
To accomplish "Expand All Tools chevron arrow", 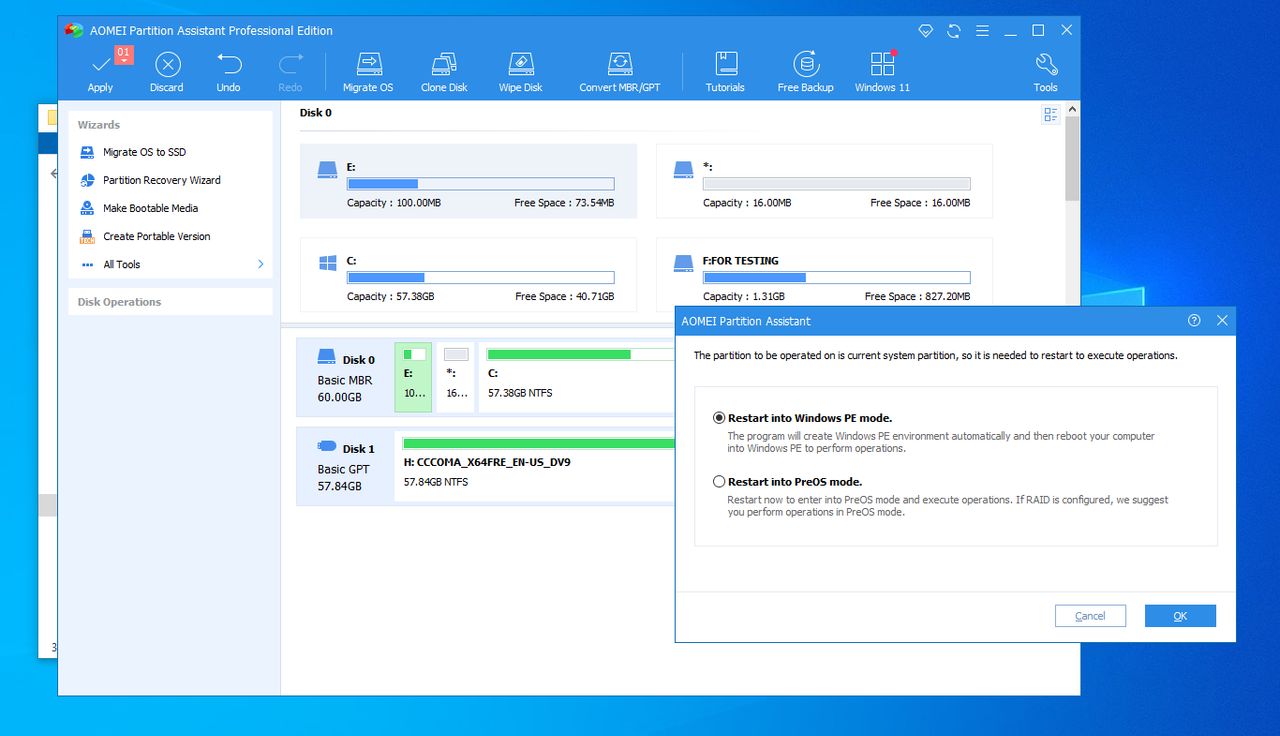I will click(x=260, y=264).
